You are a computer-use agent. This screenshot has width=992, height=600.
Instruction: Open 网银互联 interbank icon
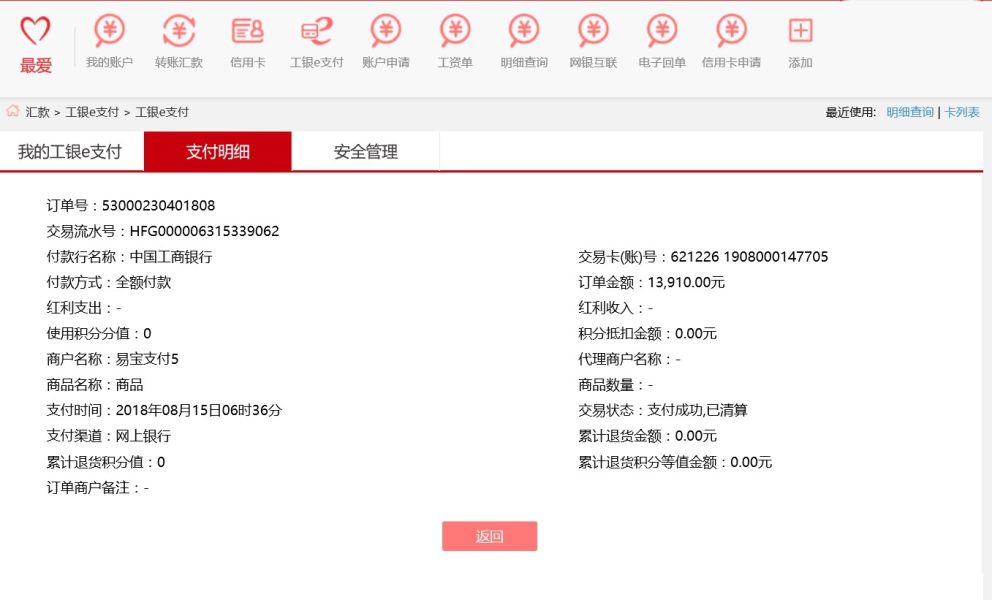coord(593,32)
